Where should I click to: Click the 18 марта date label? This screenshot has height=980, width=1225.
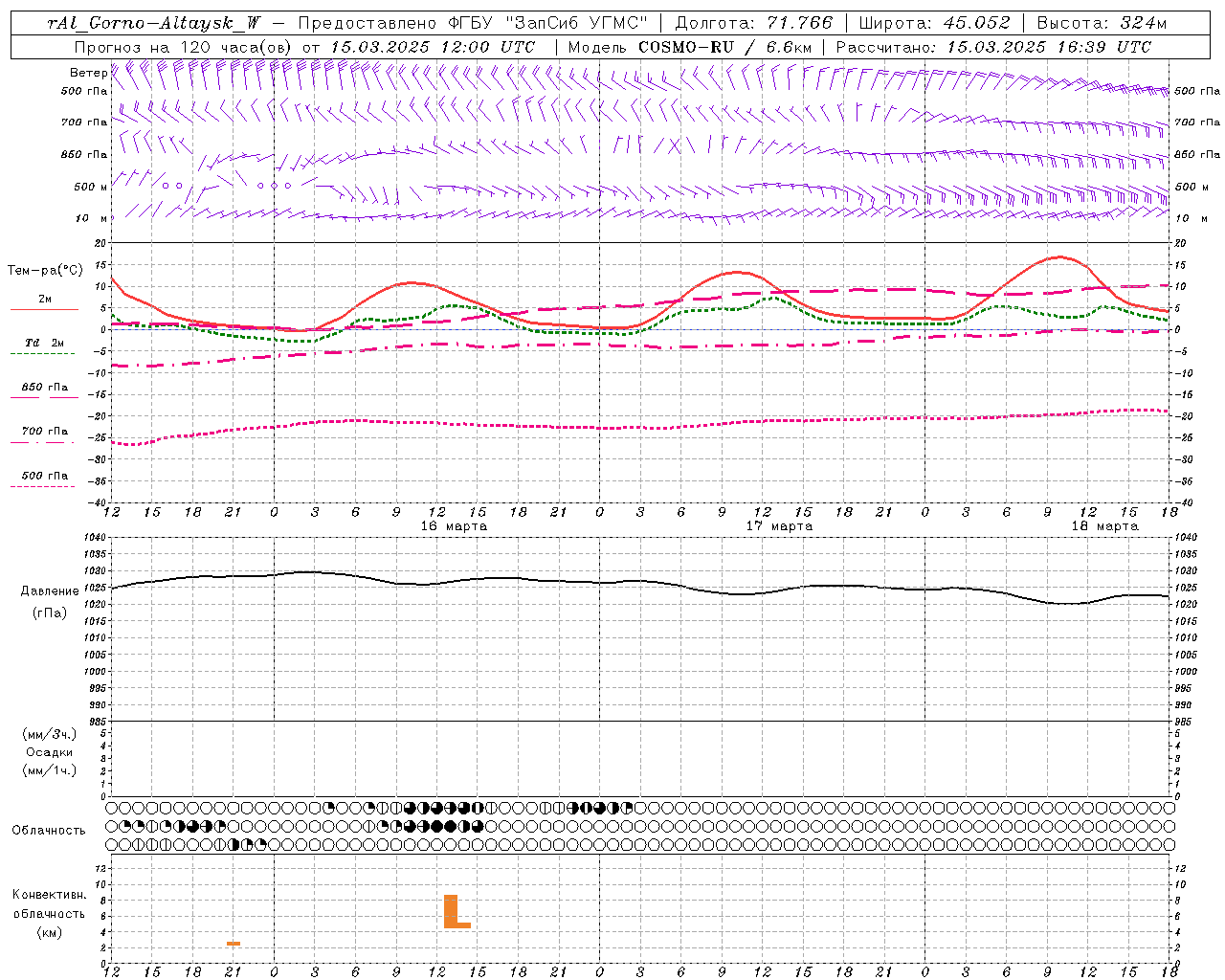pyautogui.click(x=1104, y=526)
